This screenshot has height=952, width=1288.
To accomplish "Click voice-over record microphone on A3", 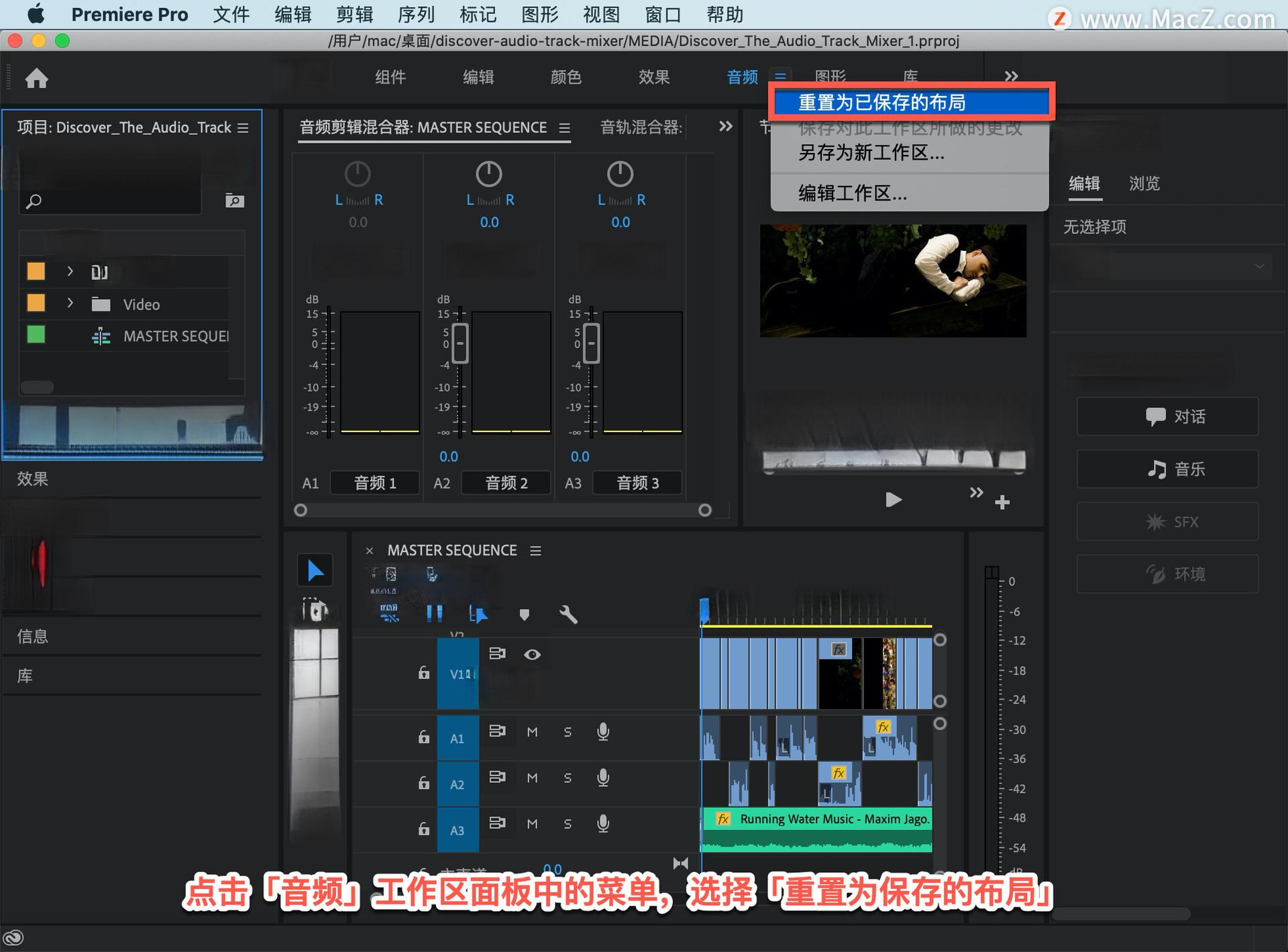I will coord(603,823).
